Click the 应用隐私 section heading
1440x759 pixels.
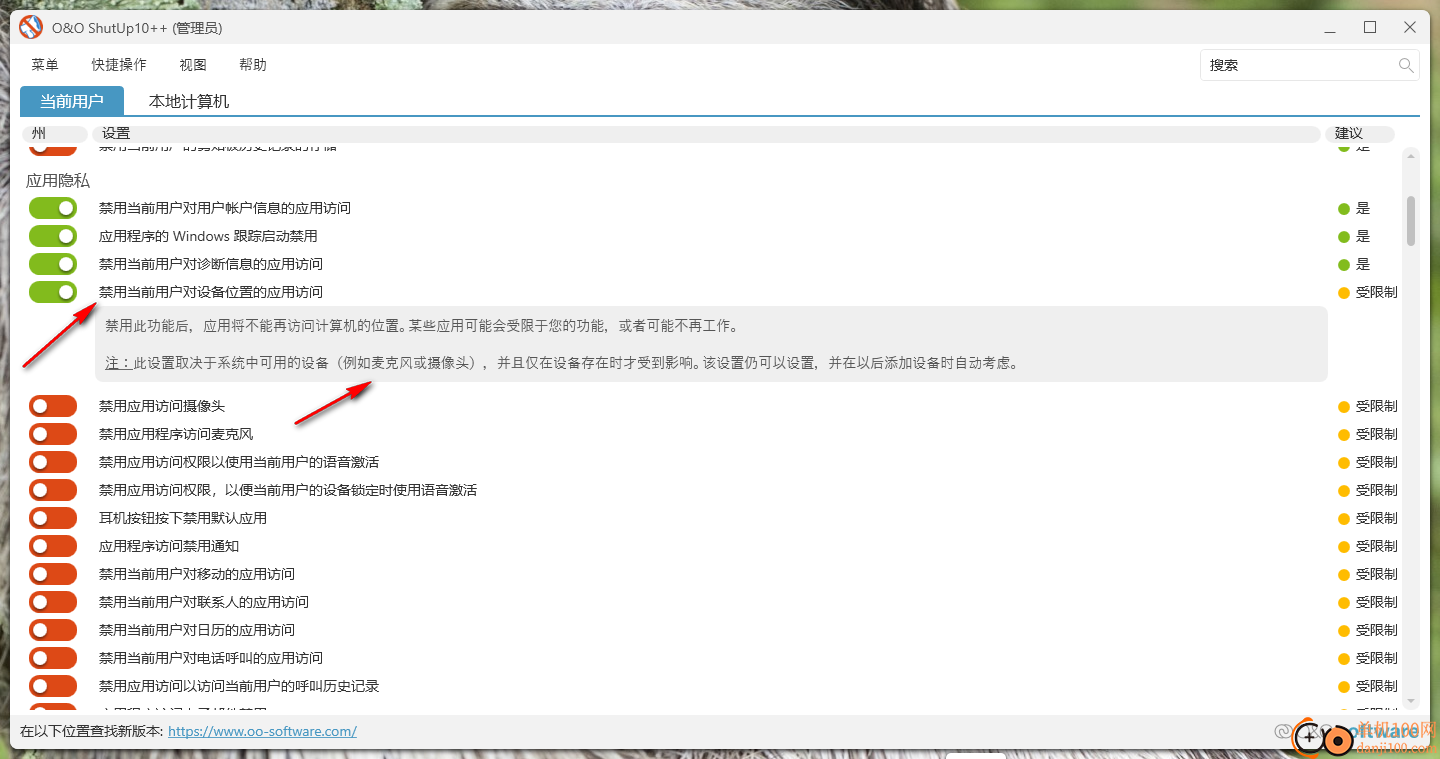tap(58, 181)
